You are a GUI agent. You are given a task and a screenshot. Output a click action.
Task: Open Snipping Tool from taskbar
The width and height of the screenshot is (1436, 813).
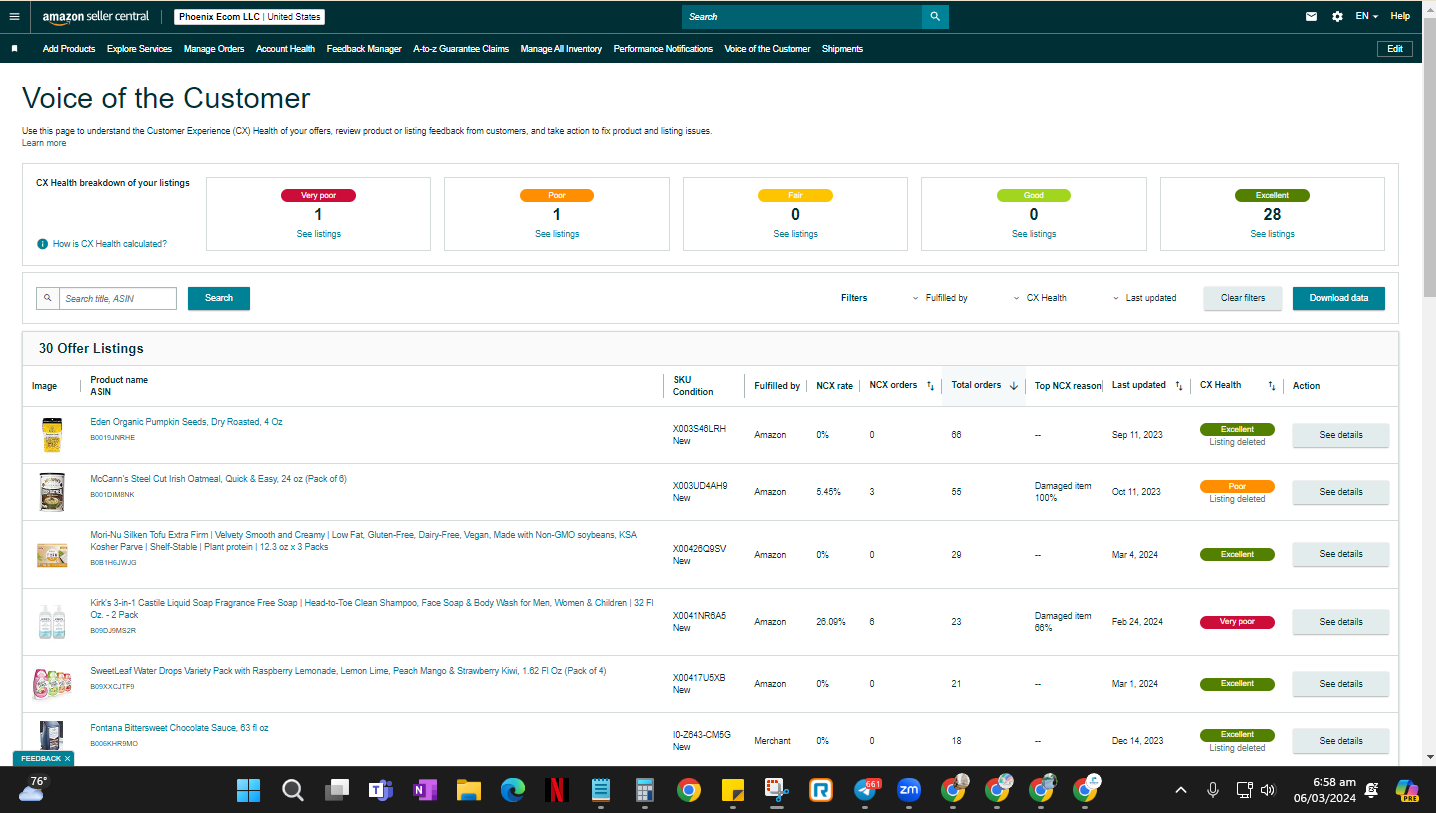pos(777,790)
